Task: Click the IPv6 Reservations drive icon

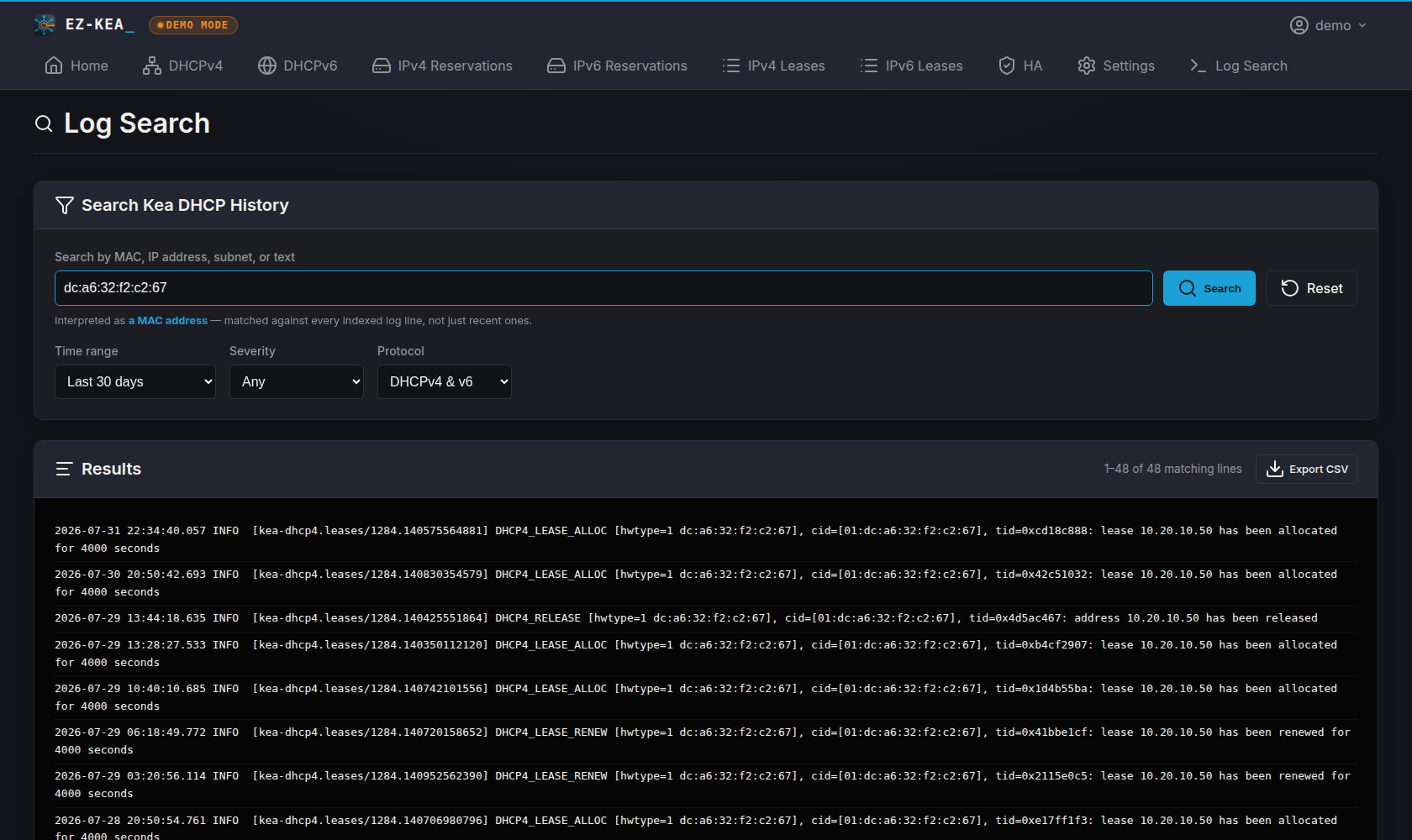Action: click(556, 66)
